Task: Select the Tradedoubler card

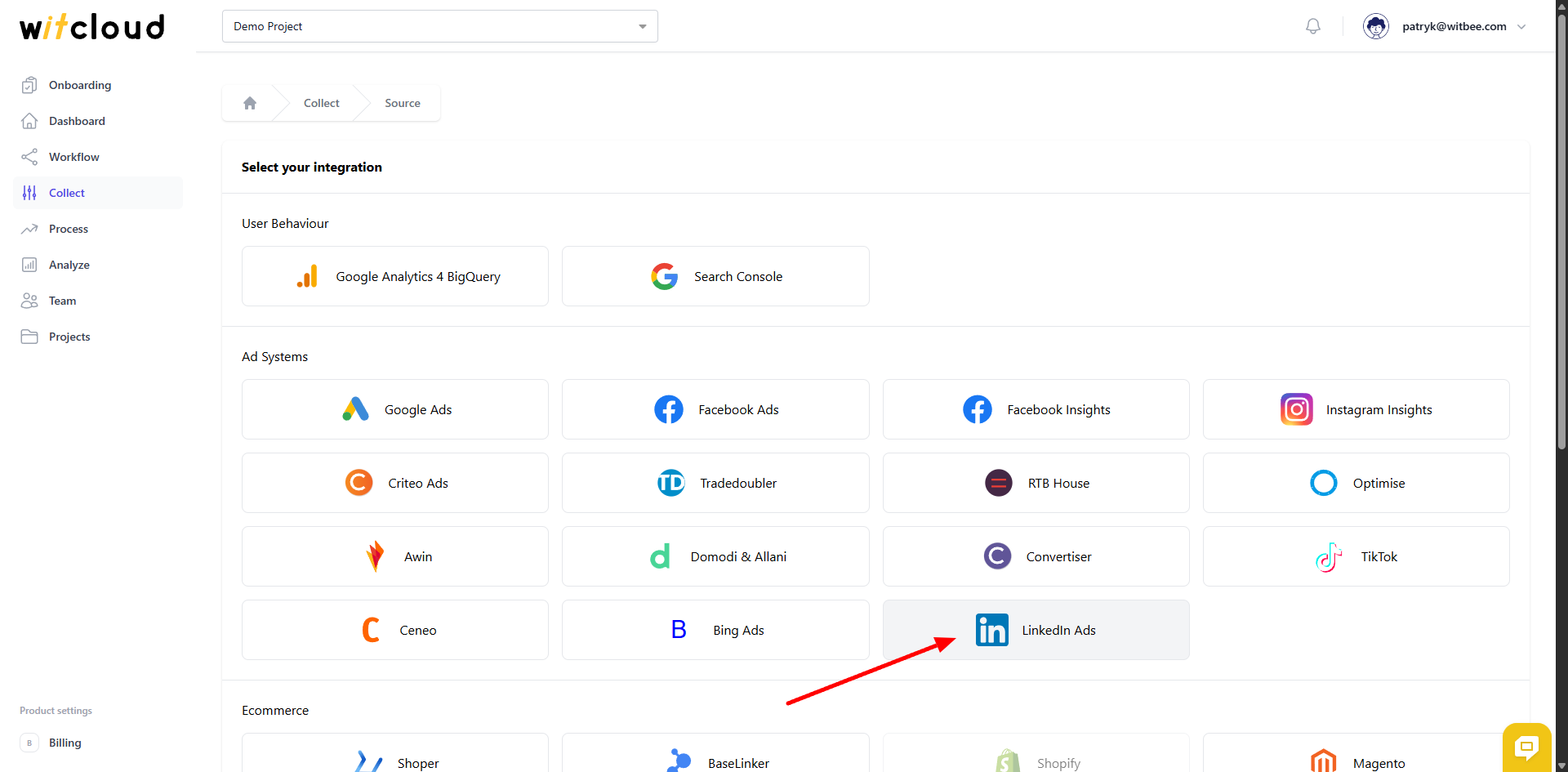Action: (x=715, y=483)
